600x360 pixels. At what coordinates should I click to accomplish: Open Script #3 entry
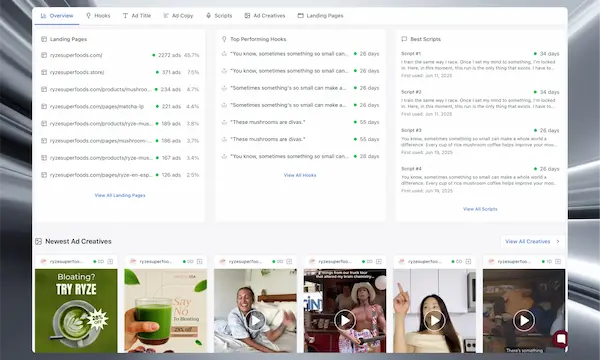tap(480, 141)
